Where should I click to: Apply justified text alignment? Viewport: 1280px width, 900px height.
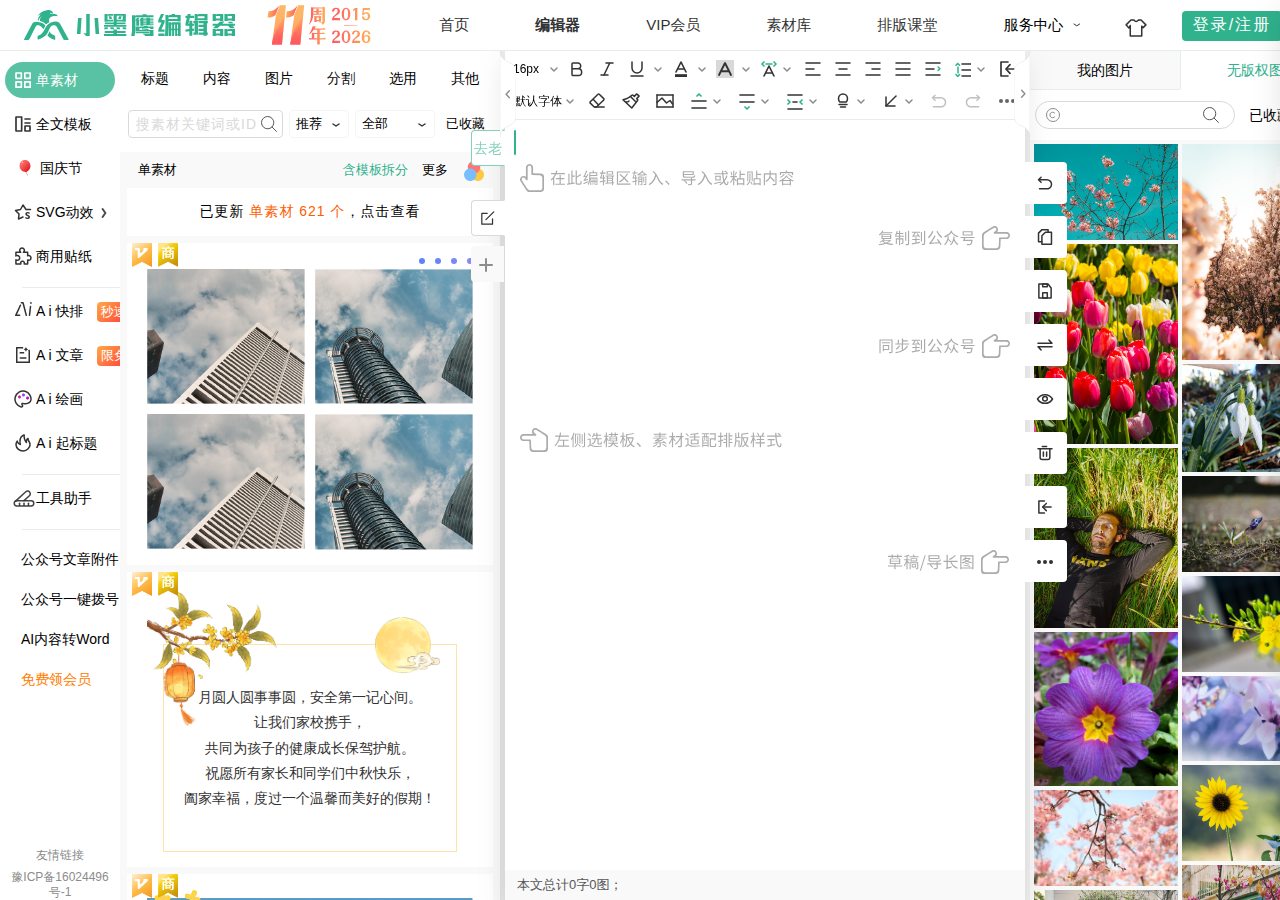pos(903,69)
